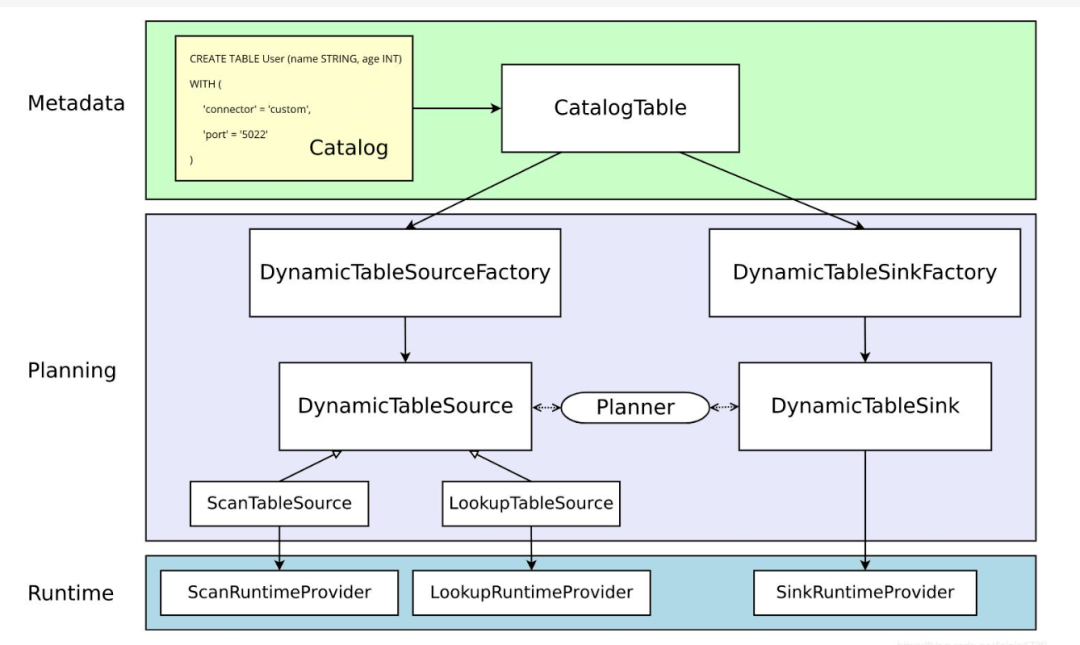Select the DynamicTableSourceFactory node

(405, 270)
